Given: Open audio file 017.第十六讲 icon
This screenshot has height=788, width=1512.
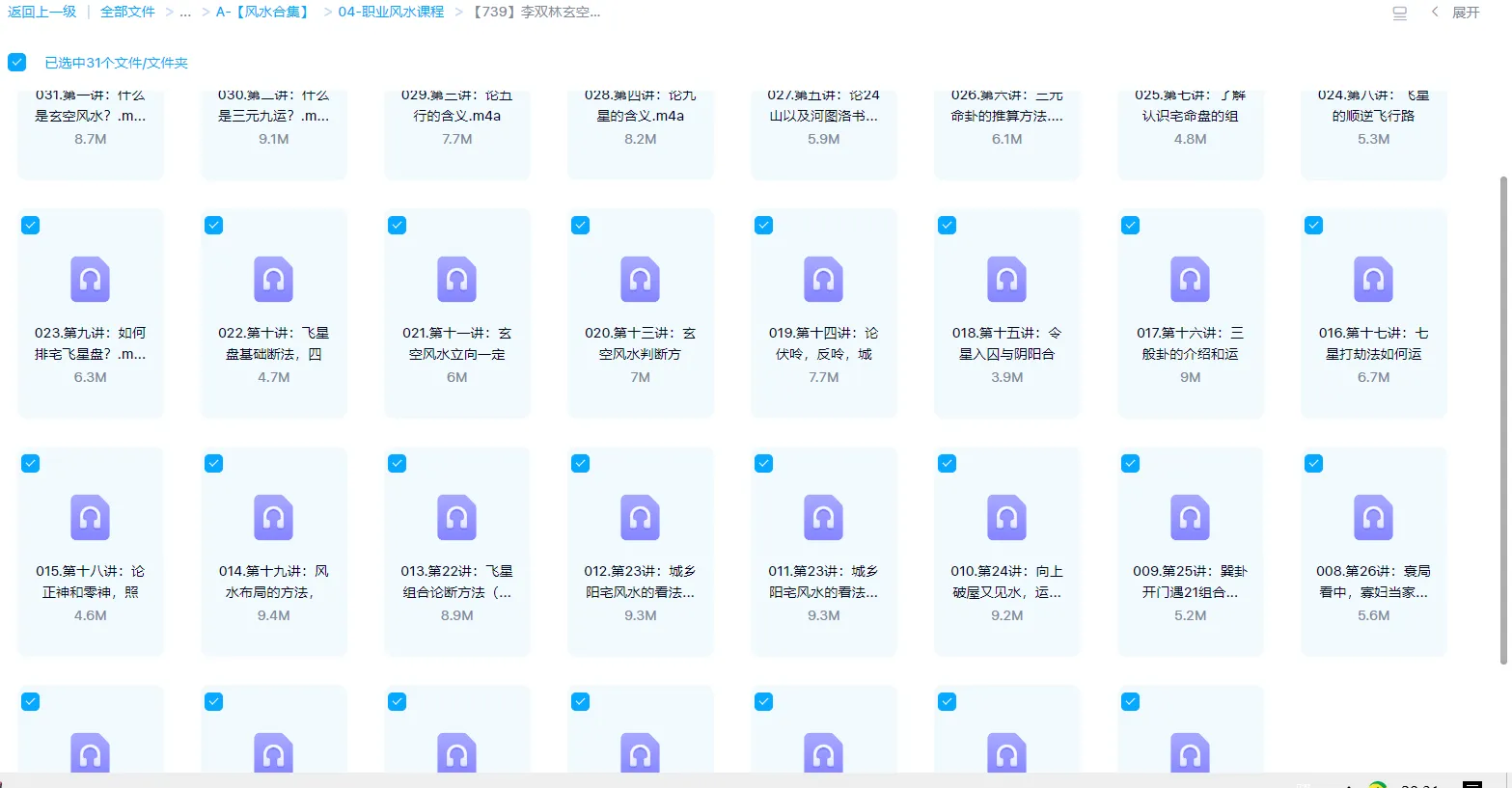Looking at the screenshot, I should tap(1190, 280).
